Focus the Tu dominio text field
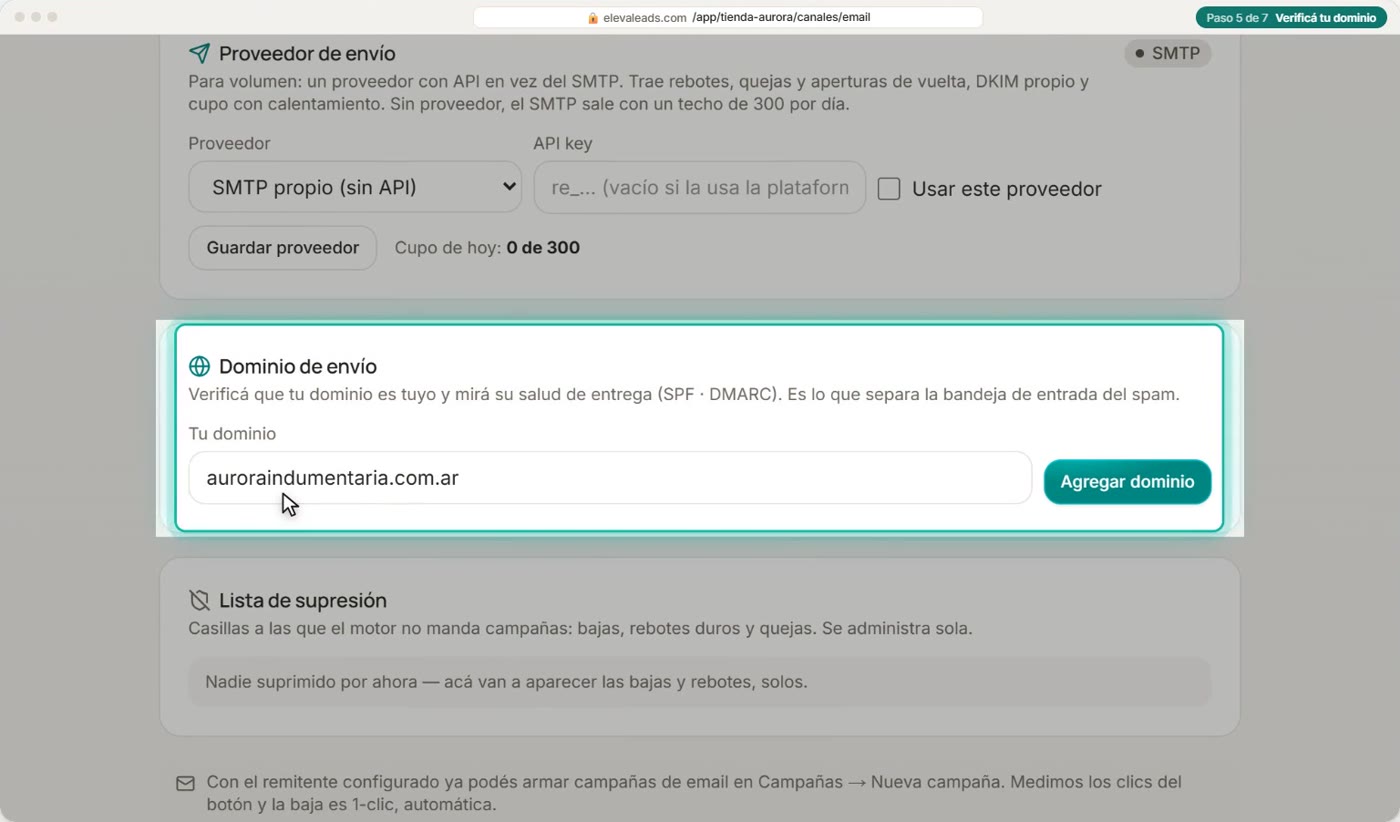1400x822 pixels. [x=610, y=478]
